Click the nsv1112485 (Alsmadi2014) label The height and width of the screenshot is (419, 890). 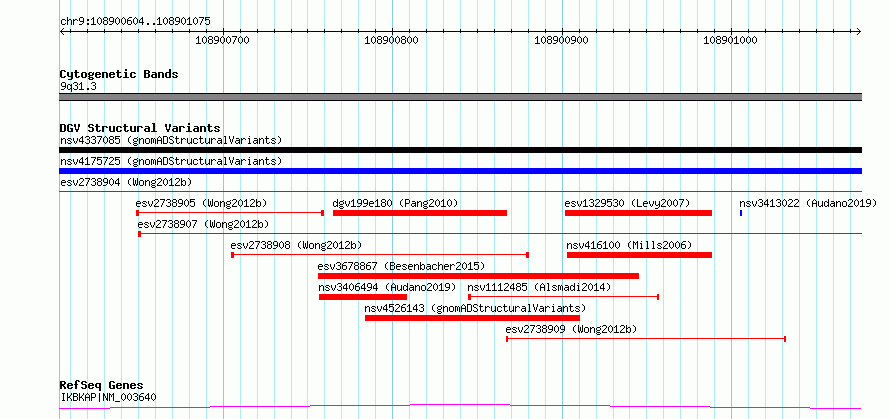[539, 287]
